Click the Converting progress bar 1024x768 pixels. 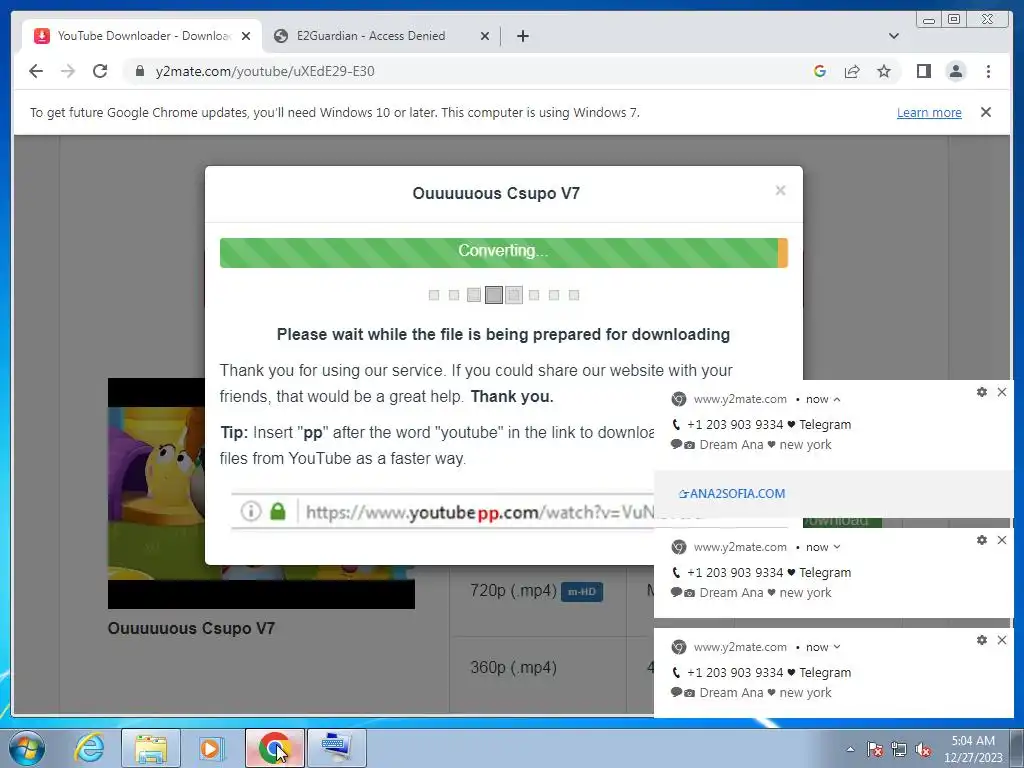click(x=504, y=253)
